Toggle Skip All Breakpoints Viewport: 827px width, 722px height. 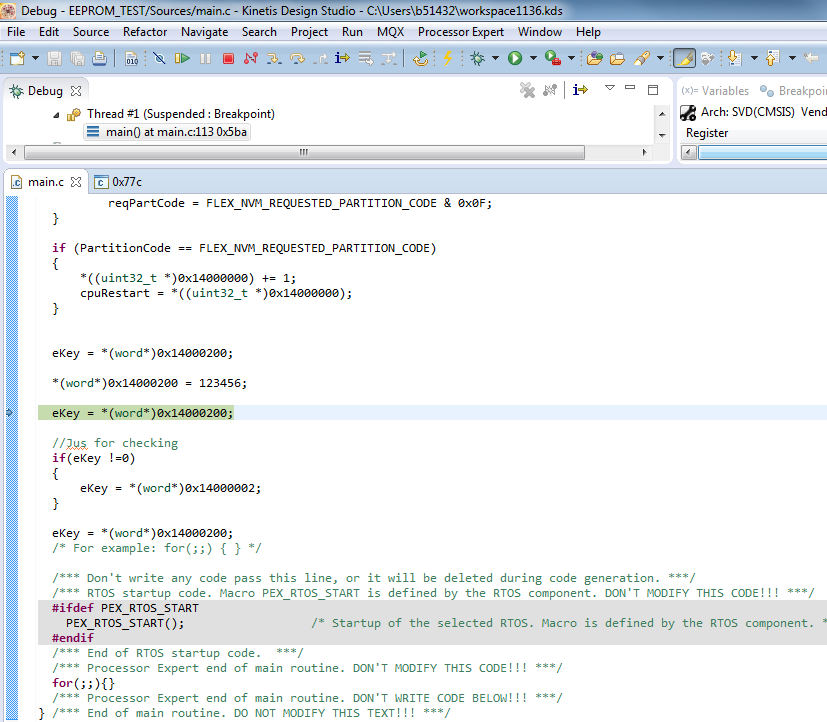tap(159, 58)
